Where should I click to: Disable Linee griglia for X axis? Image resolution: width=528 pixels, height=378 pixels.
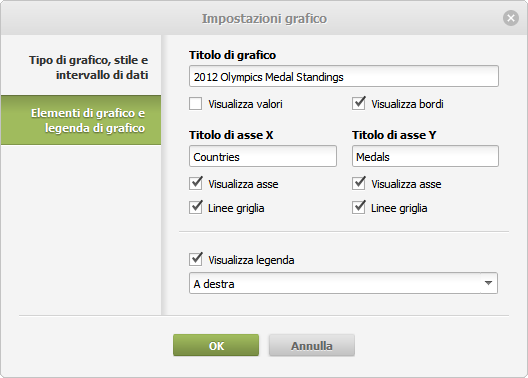196,207
